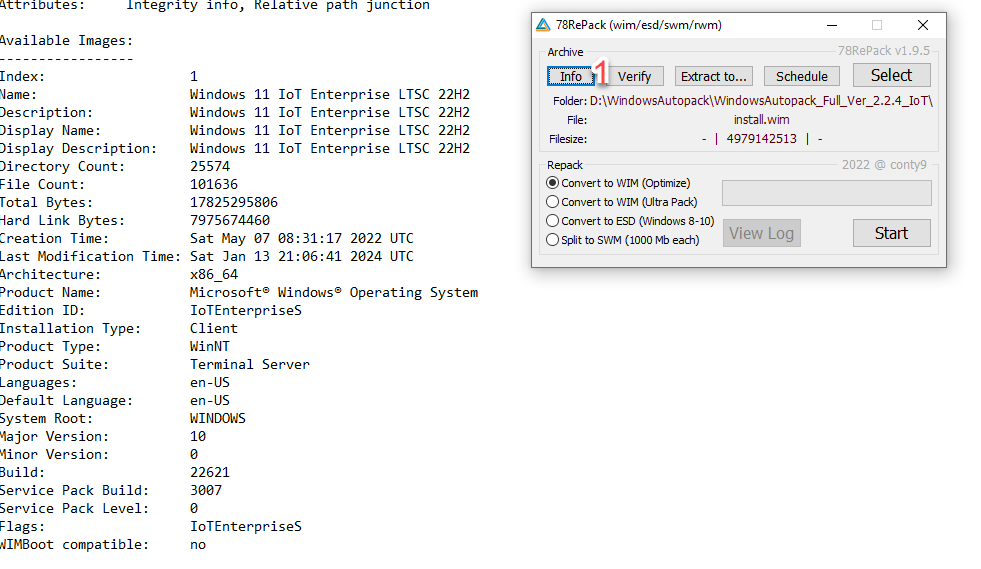The height and width of the screenshot is (569, 981).
Task: Click the Directory Count value 25574
Action: (210, 167)
